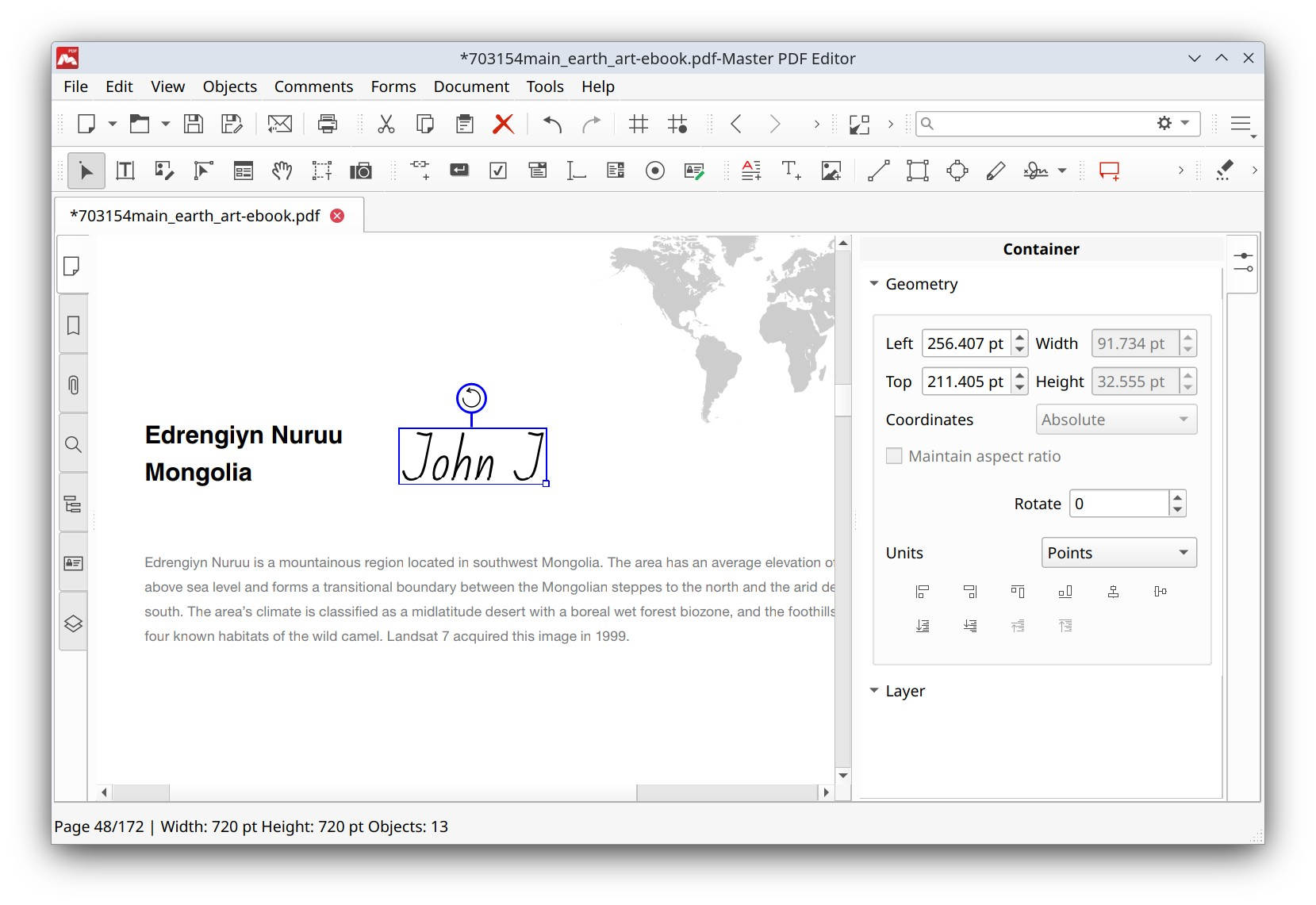The width and height of the screenshot is (1316, 905).
Task: Open the Coordinates dropdown showing Absolute
Action: coord(1116,420)
